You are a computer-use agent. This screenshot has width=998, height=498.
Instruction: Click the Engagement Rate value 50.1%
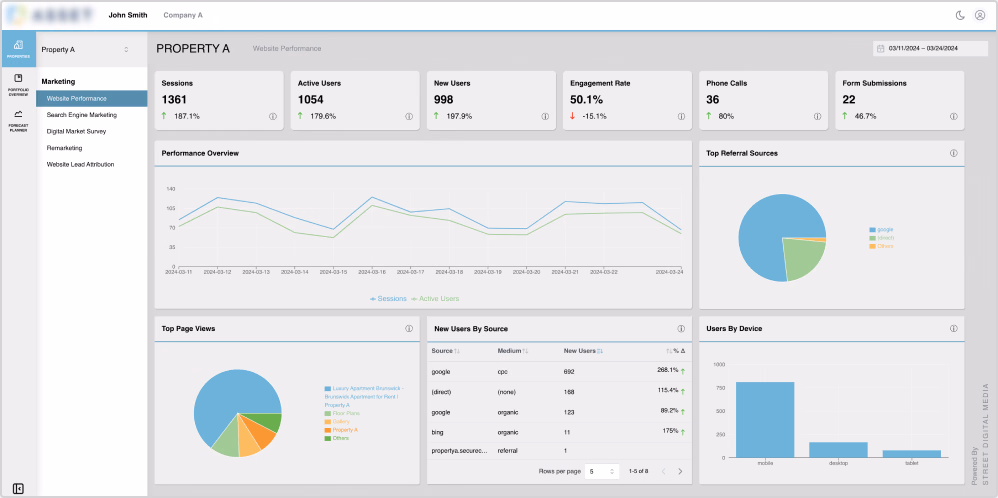586,99
